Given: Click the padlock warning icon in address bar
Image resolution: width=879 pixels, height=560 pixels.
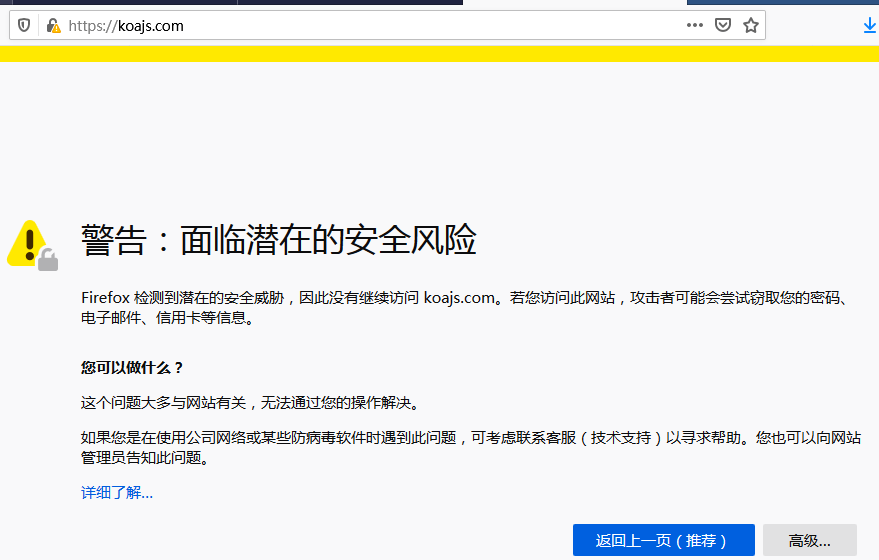Looking at the screenshot, I should (x=52, y=25).
